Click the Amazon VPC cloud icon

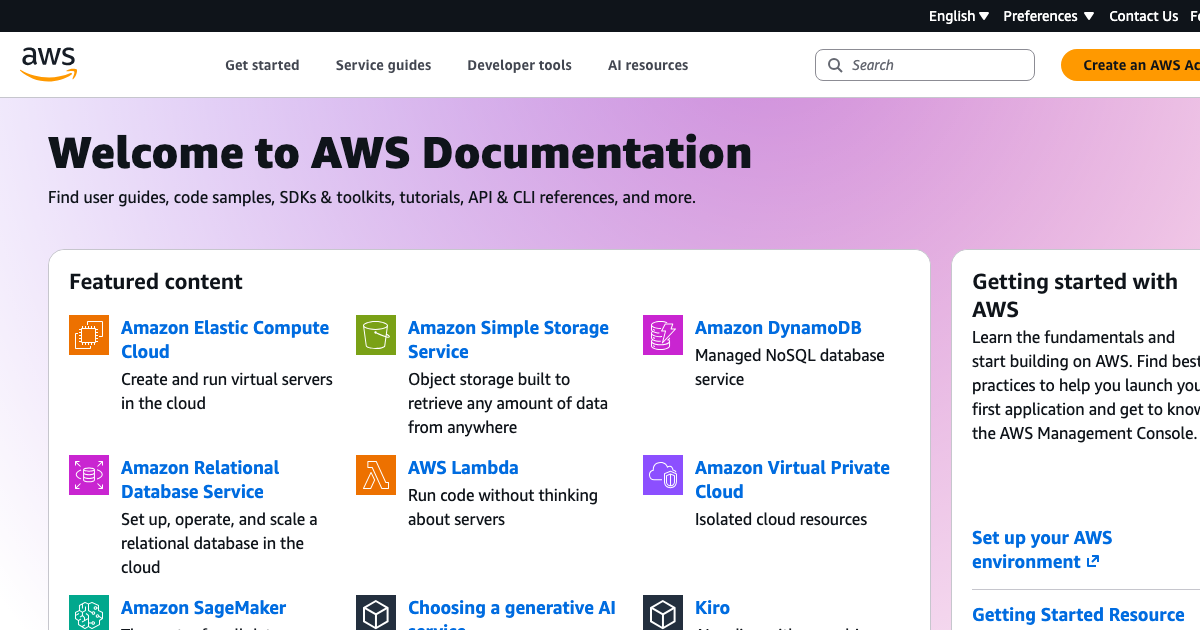coord(662,475)
